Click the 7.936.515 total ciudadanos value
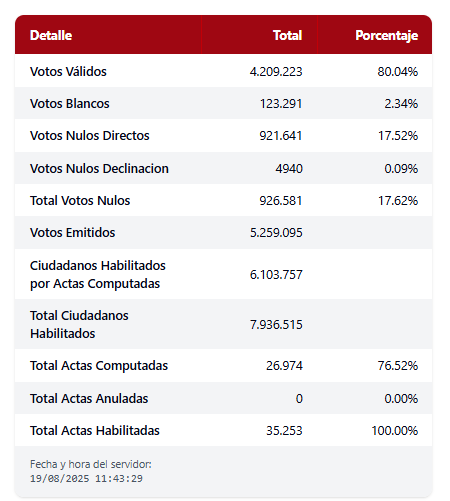Screen dimensions: 450x501 click(276, 324)
